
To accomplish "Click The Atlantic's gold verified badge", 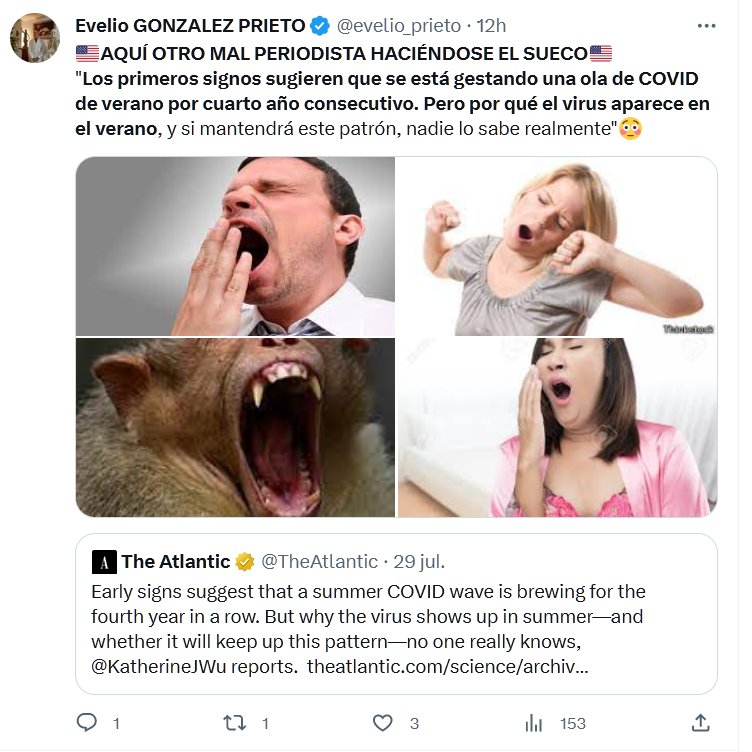I will [x=246, y=562].
